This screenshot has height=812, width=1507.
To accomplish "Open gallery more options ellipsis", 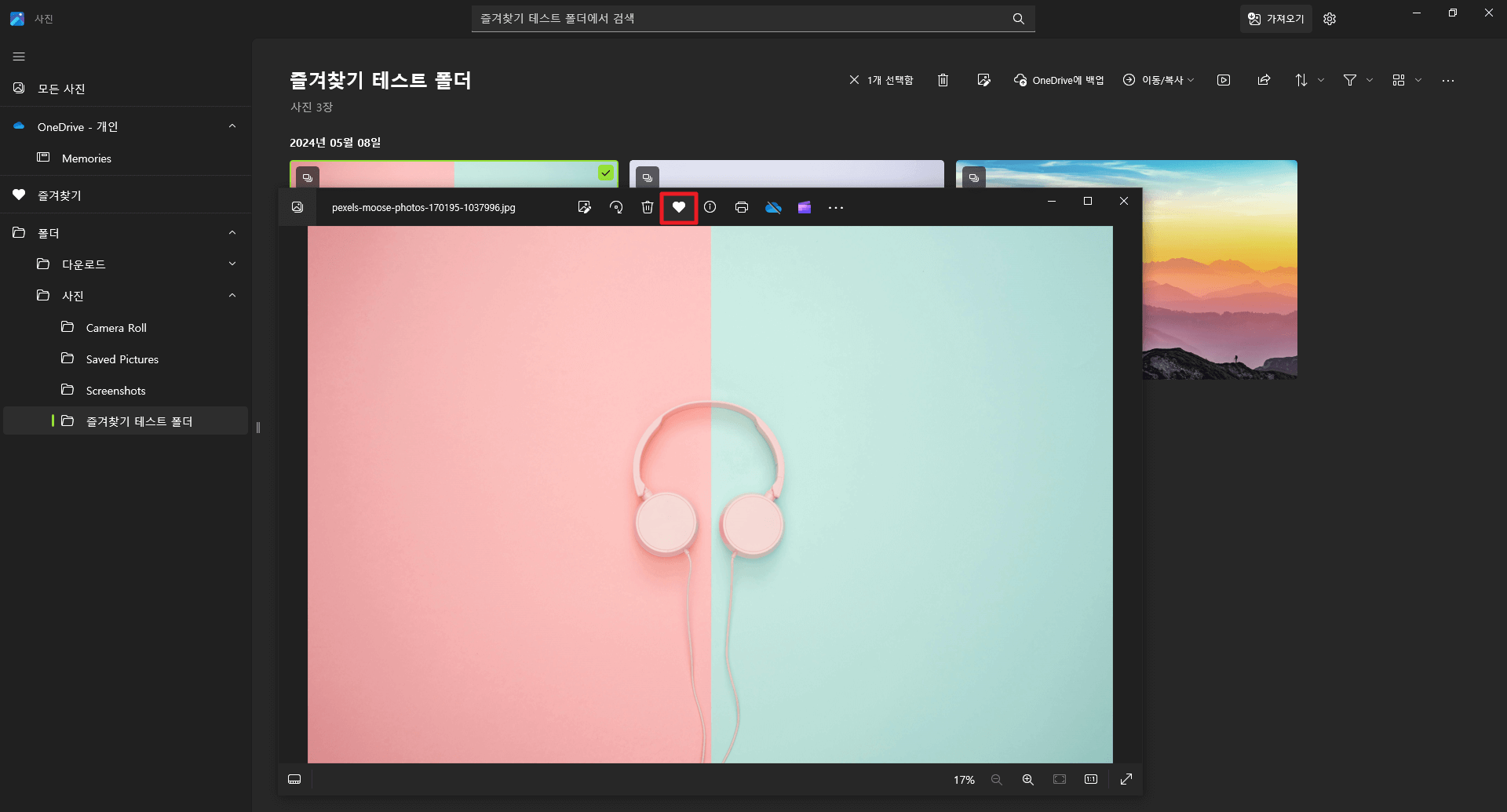I will pos(1448,80).
